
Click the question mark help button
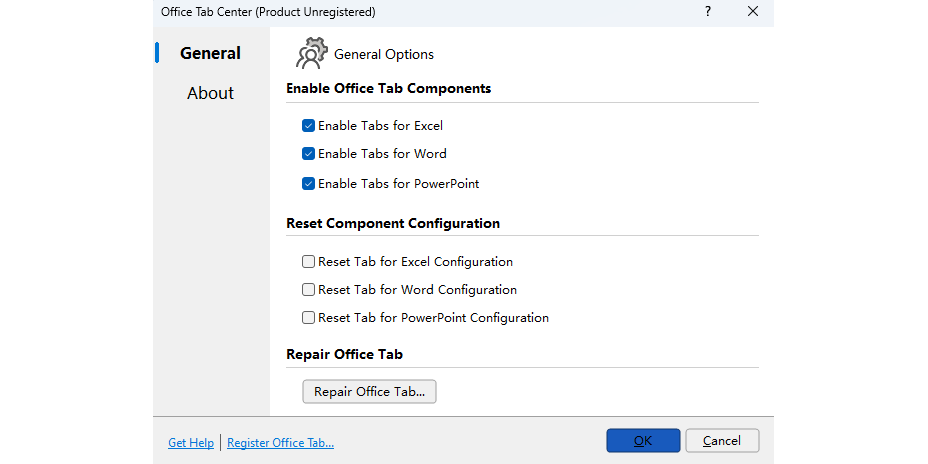pos(708,12)
